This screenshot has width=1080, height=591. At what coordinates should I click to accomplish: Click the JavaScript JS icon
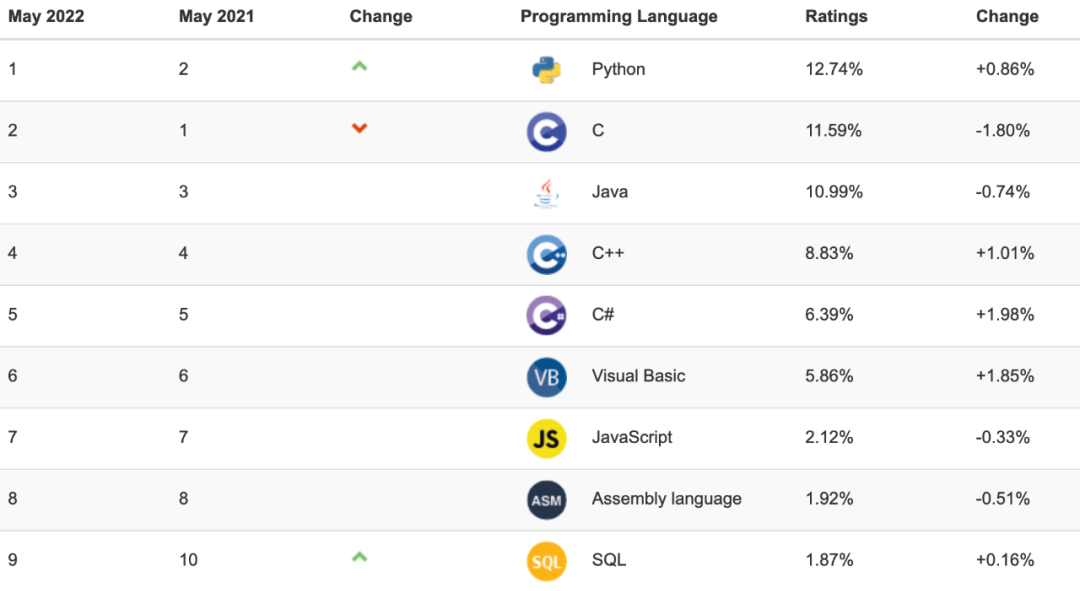pyautogui.click(x=547, y=438)
